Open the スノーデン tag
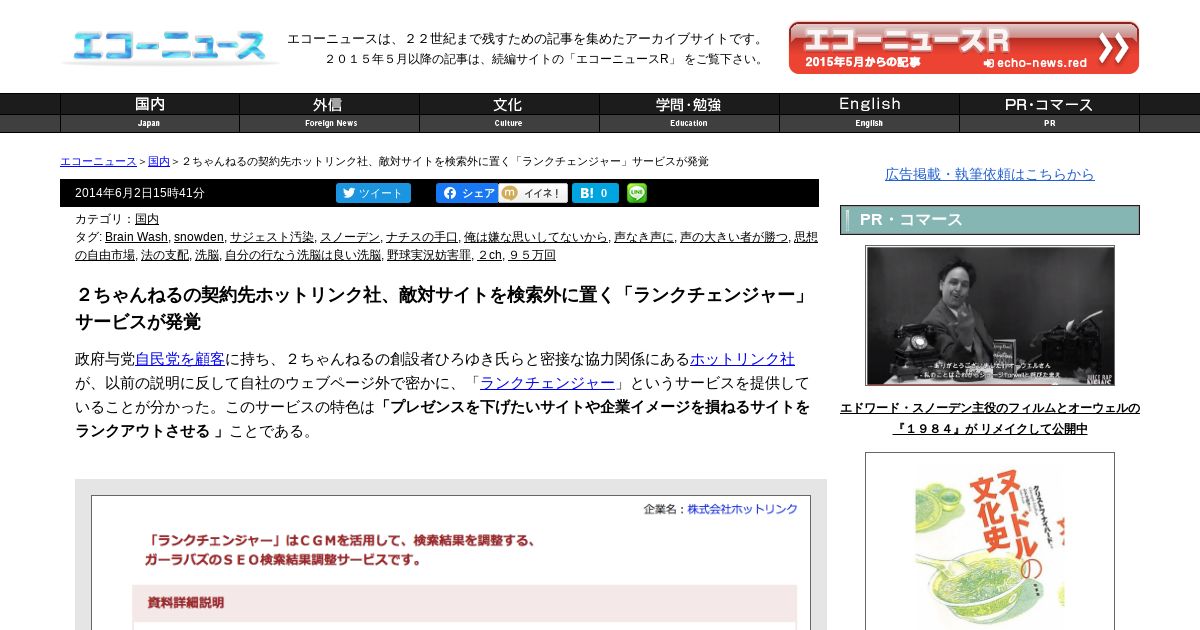The image size is (1200, 630). pos(350,237)
